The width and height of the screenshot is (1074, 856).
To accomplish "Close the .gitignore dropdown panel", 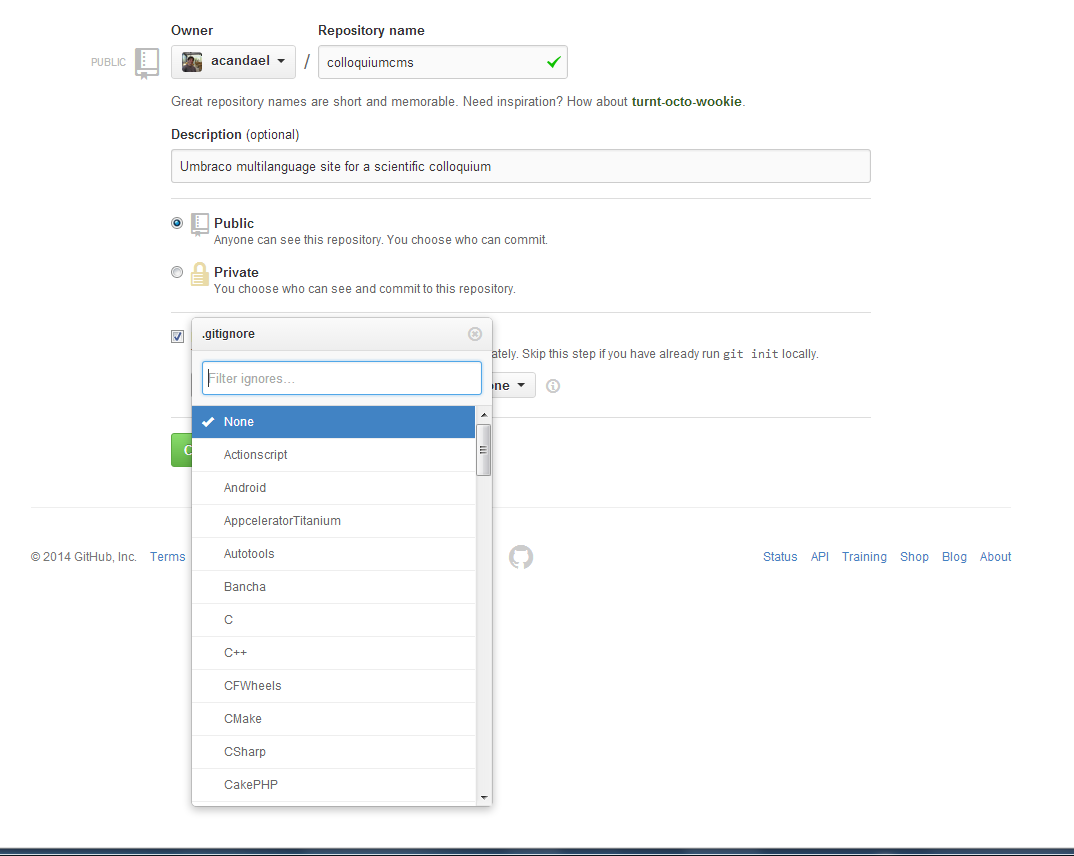I will pyautogui.click(x=475, y=333).
